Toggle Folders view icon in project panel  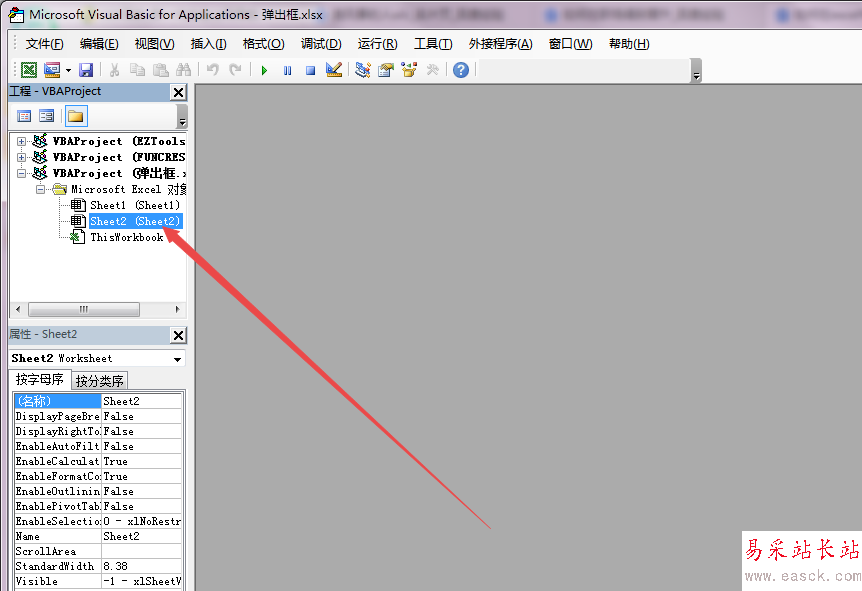[76, 116]
